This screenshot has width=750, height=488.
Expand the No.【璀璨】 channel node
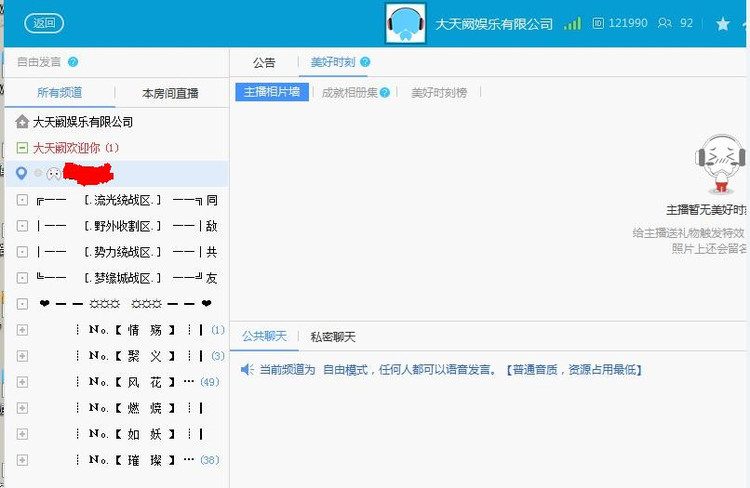pyautogui.click(x=22, y=460)
